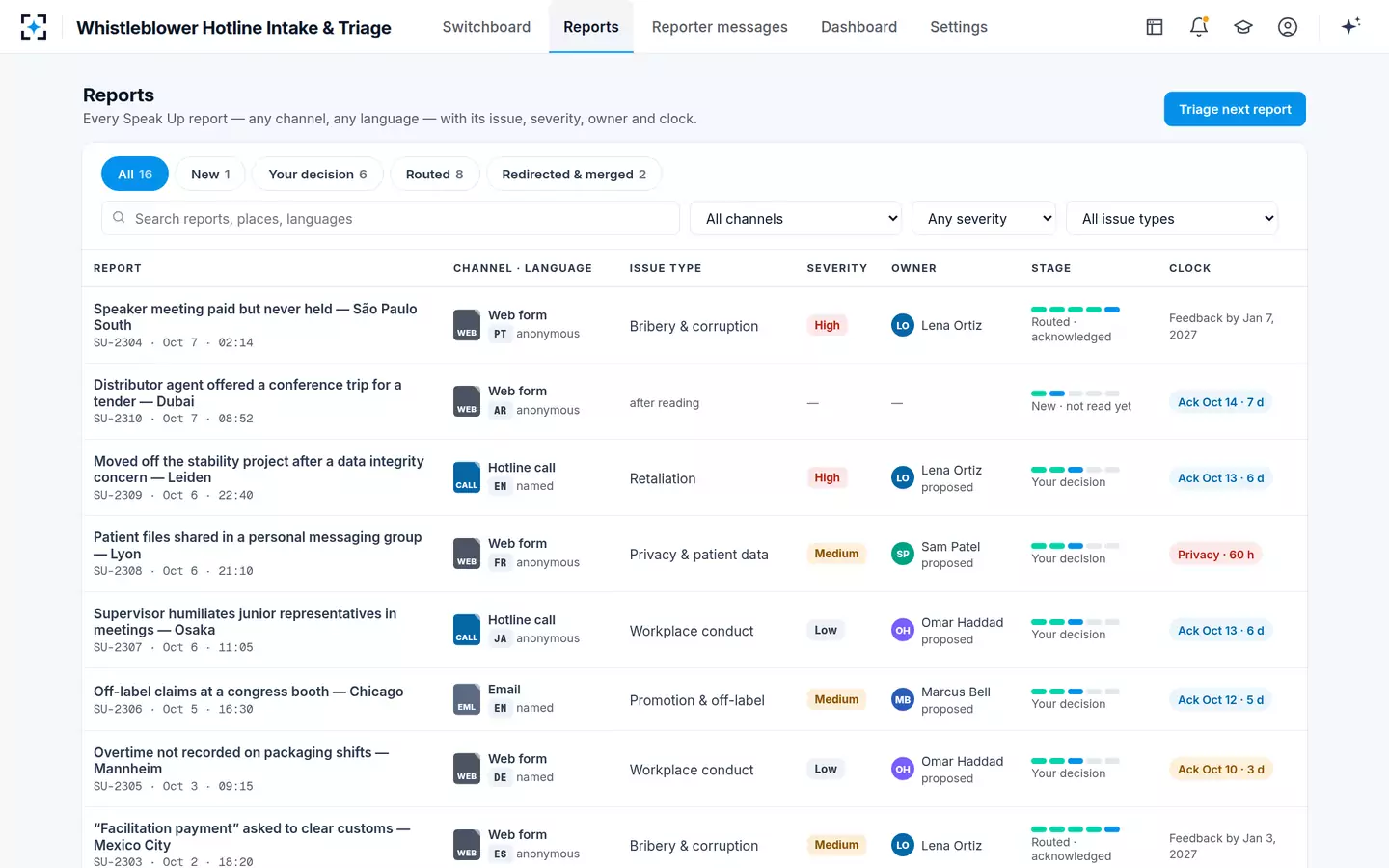Click the stage progress bar for SU-2304
The height and width of the screenshot is (868, 1389).
coord(1076,310)
